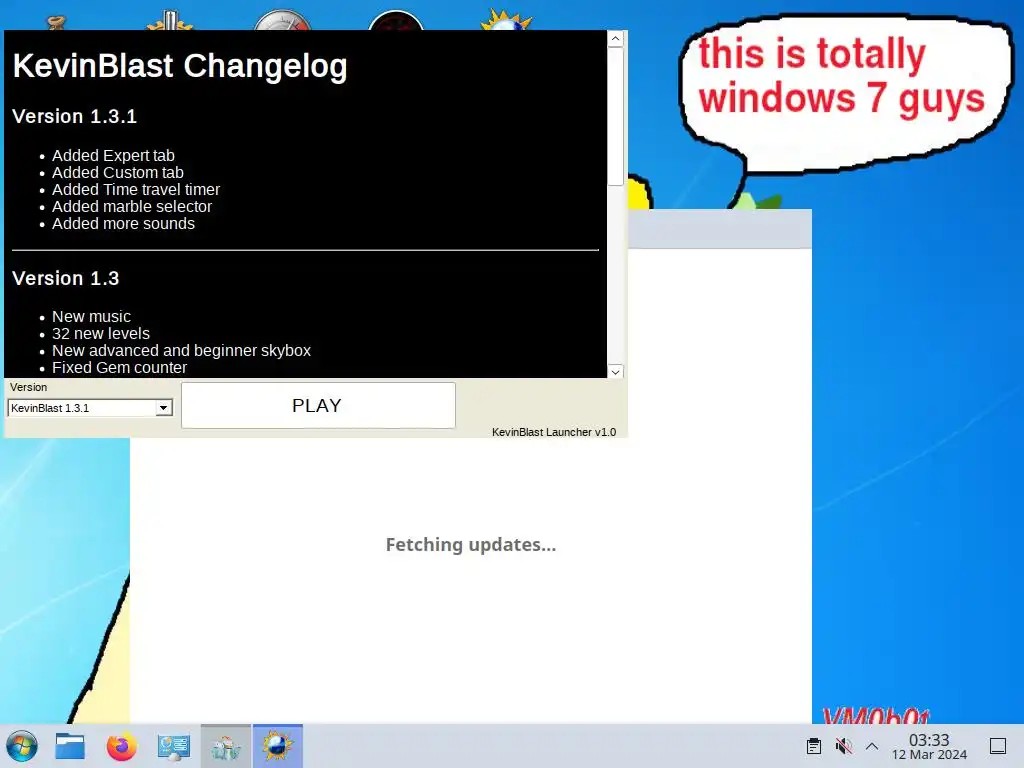This screenshot has width=1024, height=768.
Task: Click the Version 1.3 heading
Action: (x=65, y=278)
